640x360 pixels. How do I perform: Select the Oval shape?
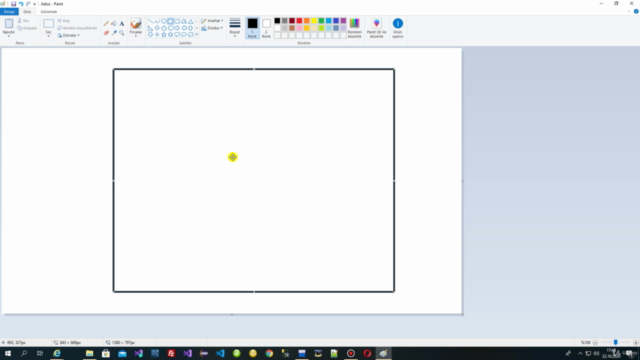point(164,21)
